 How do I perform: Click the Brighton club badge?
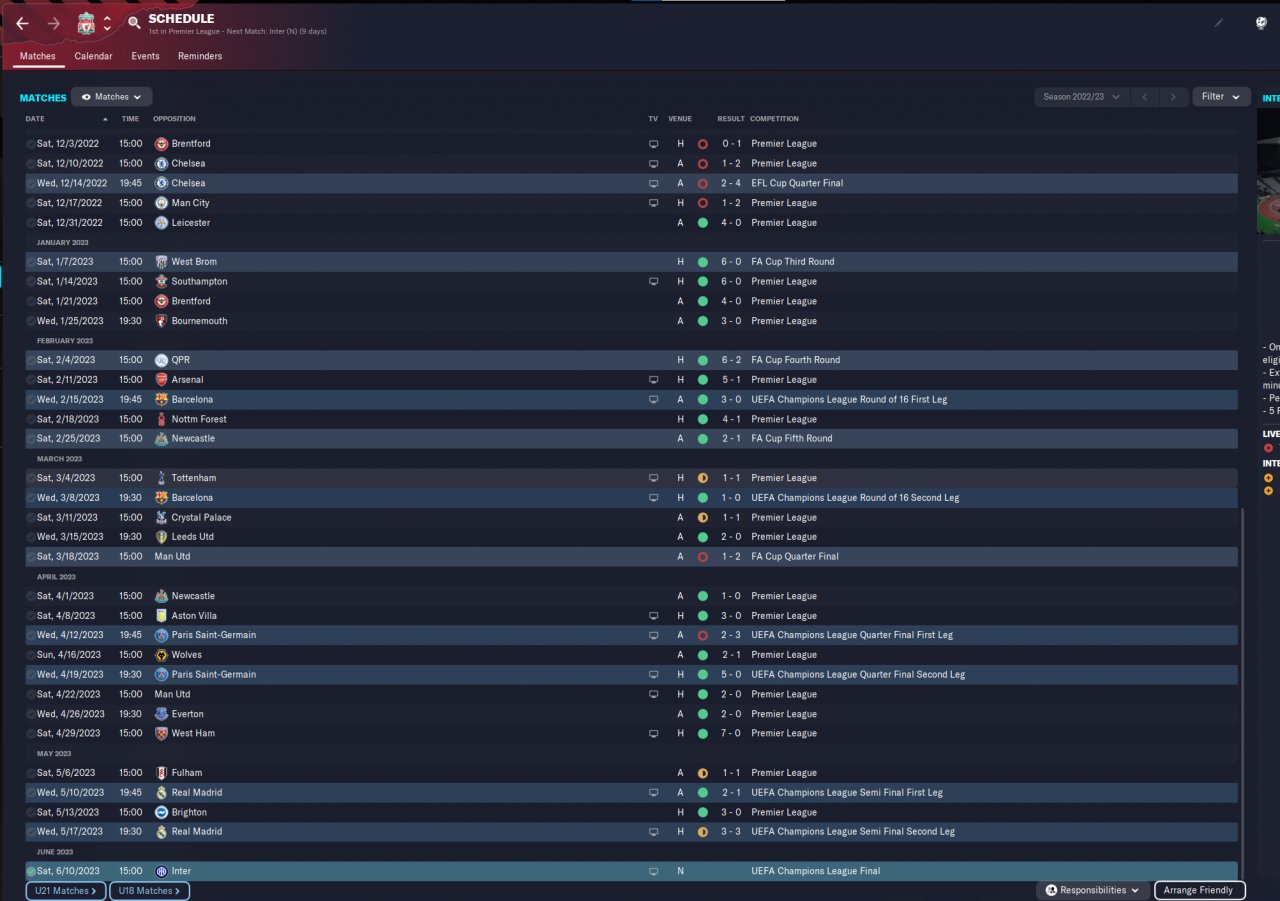point(162,812)
